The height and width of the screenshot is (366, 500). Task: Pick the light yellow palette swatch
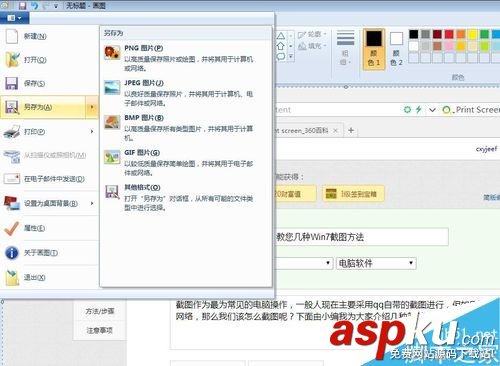[x=473, y=46]
